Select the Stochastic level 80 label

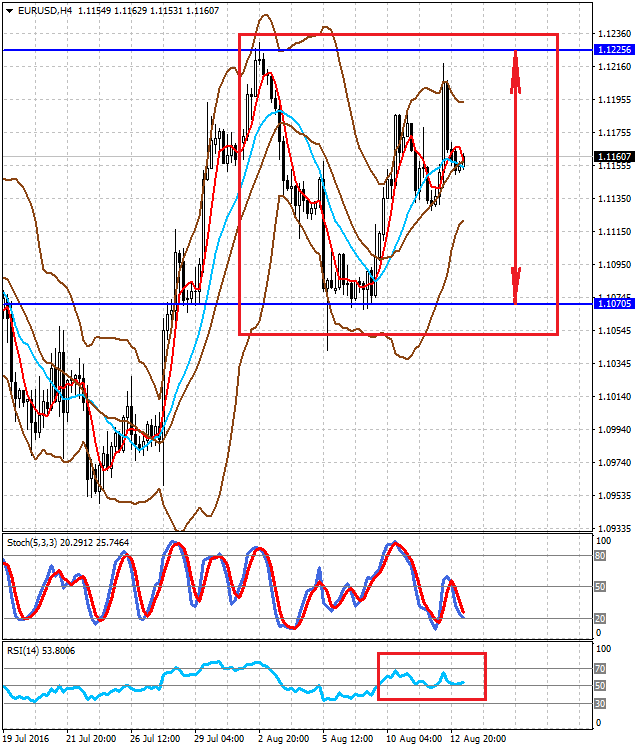tap(600, 556)
